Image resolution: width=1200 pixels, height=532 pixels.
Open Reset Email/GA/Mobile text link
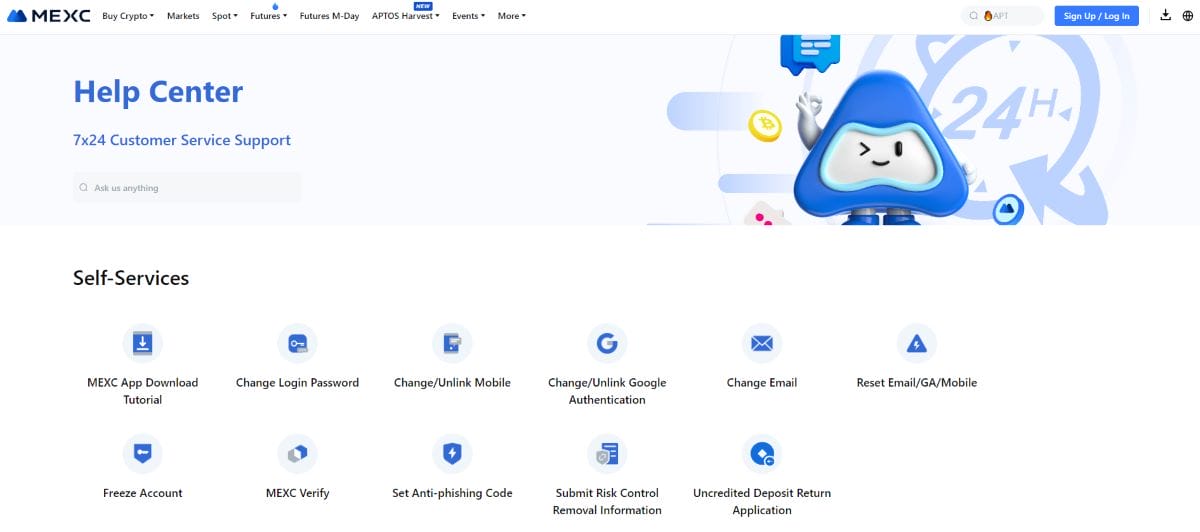pos(917,383)
